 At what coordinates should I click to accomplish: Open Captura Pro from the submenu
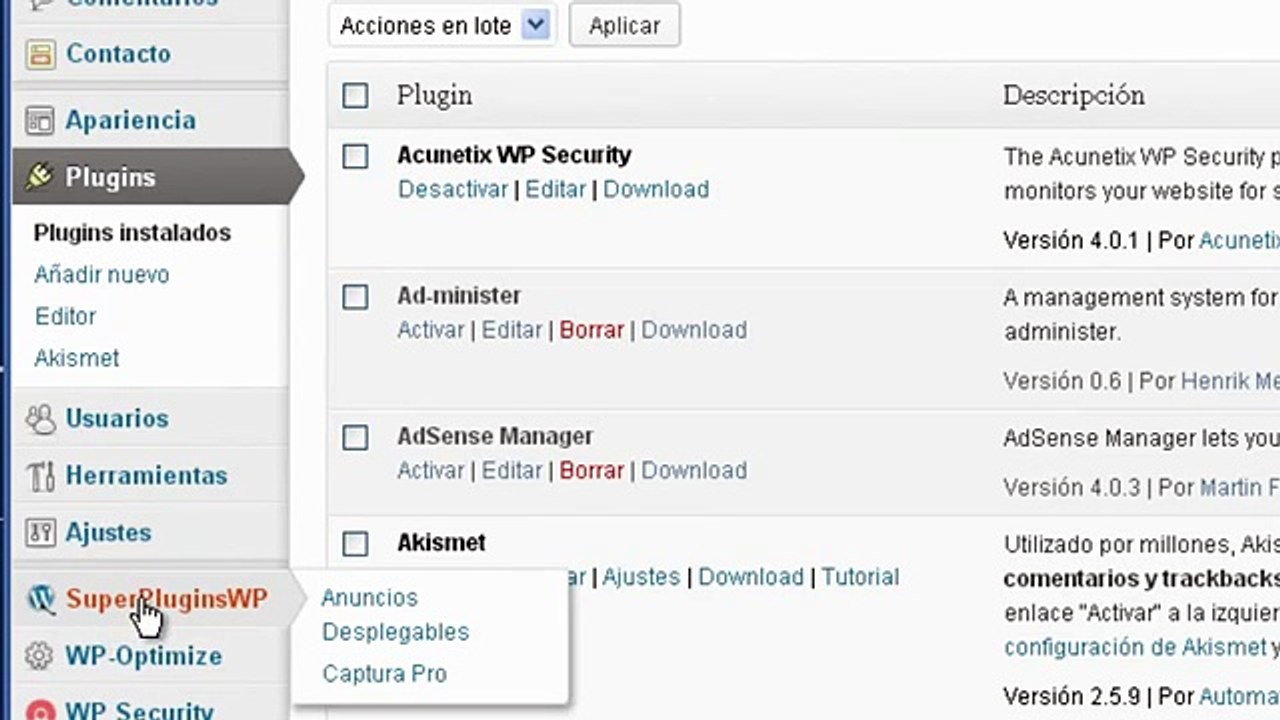click(x=384, y=674)
